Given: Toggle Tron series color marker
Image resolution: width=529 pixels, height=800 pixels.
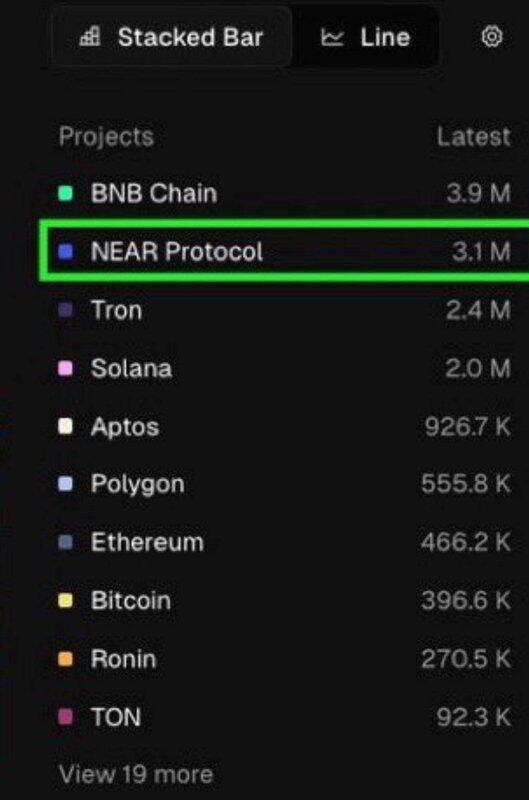Looking at the screenshot, I should 66,310.
